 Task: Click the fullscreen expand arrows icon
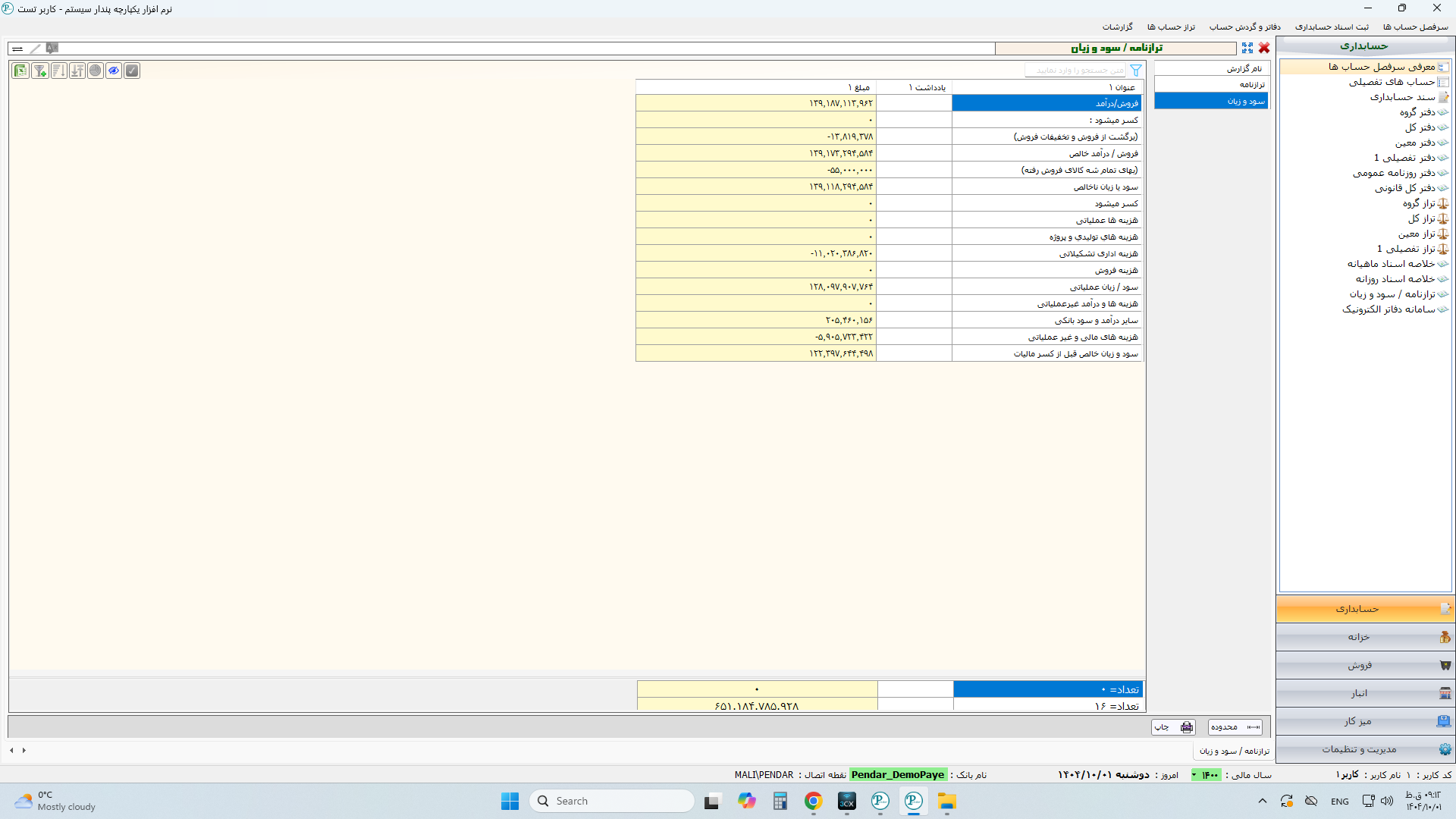(x=1247, y=48)
